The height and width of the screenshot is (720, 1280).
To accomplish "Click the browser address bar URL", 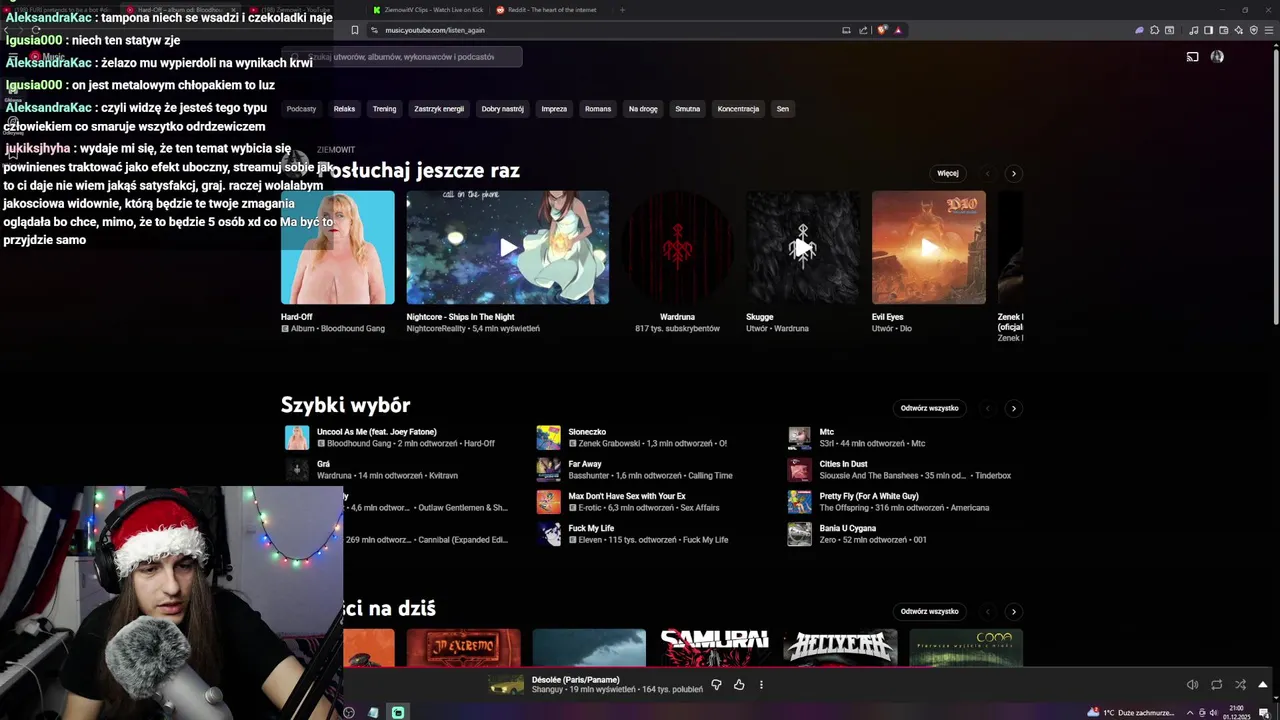I will pyautogui.click(x=435, y=30).
